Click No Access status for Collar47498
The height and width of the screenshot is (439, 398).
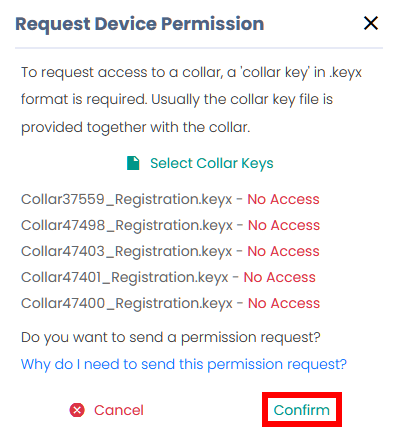coord(284,225)
